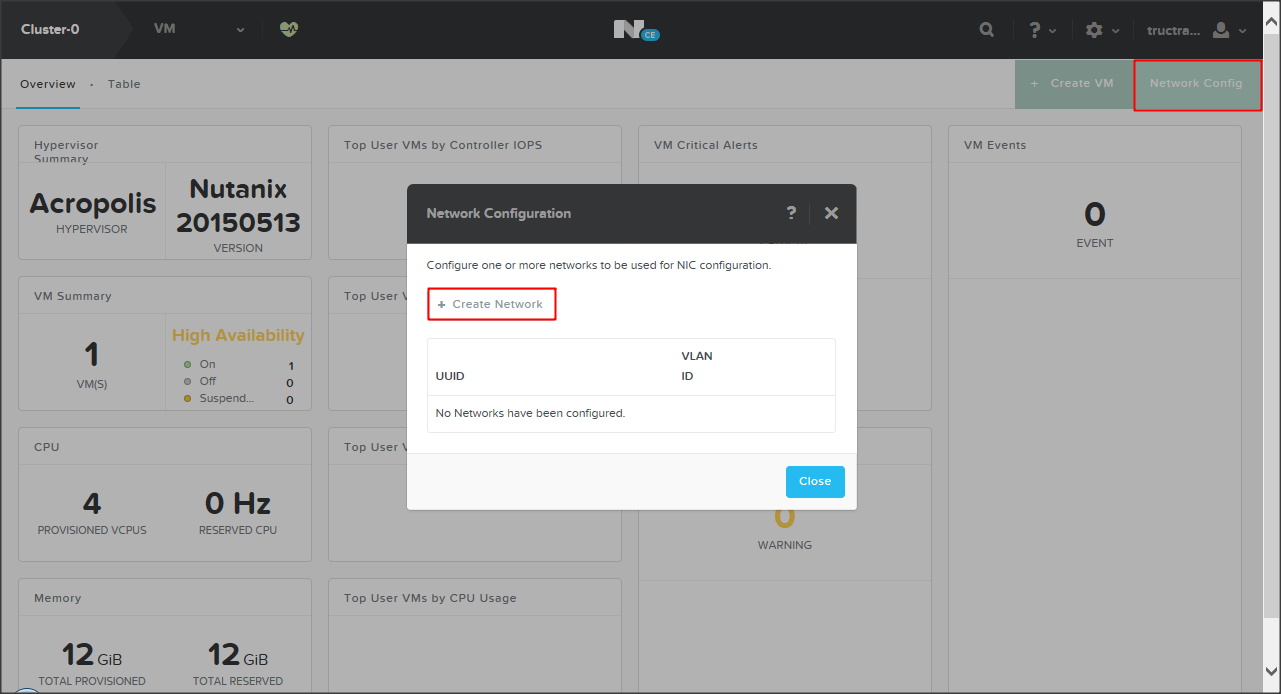Click the Nutanix CE logo
The height and width of the screenshot is (694, 1281).
point(636,30)
